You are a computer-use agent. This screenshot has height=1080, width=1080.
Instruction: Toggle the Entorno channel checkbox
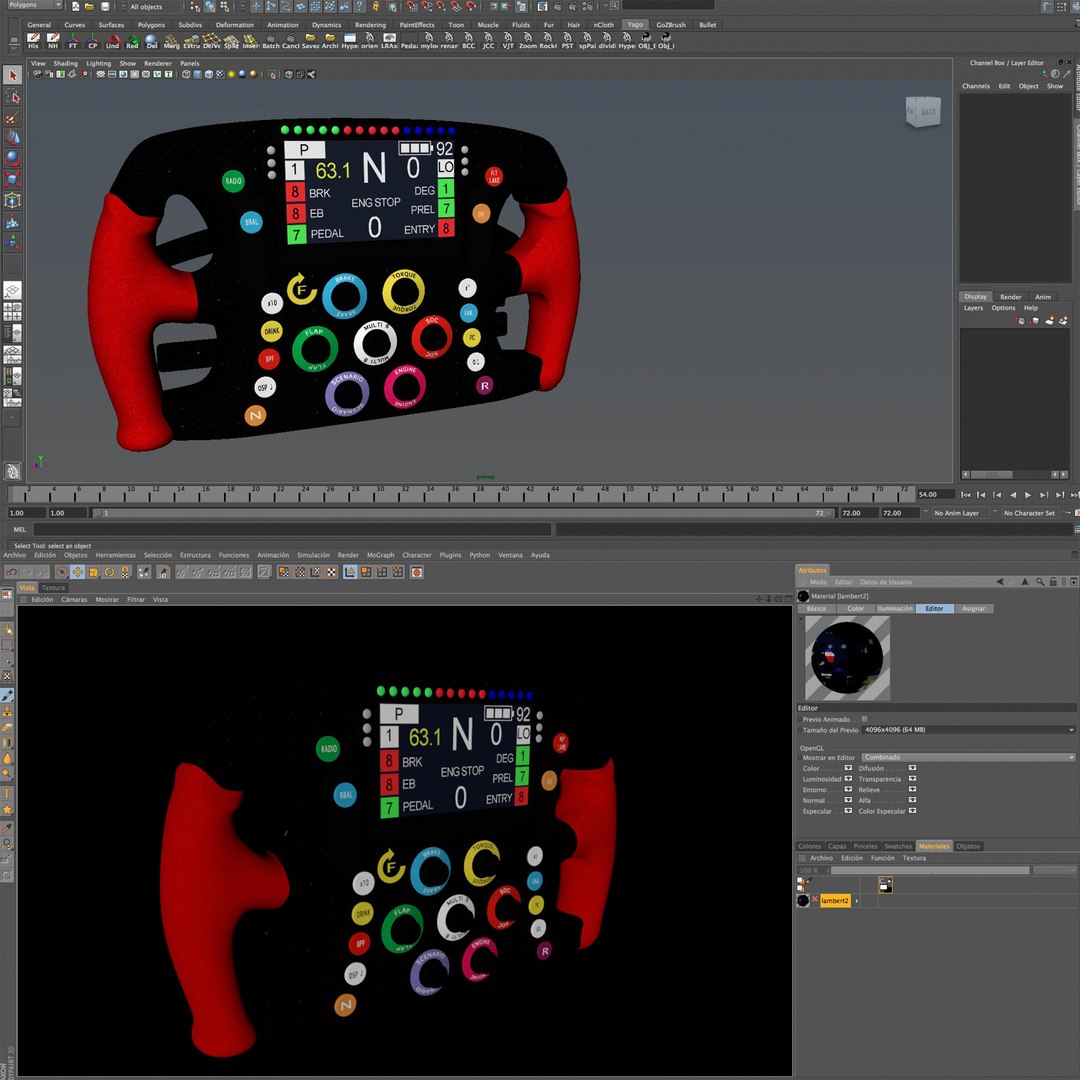coord(848,789)
